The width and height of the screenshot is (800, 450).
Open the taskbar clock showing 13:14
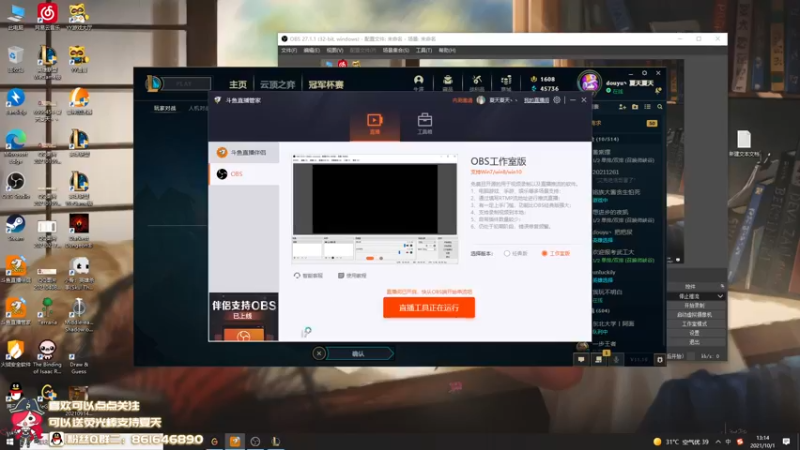pyautogui.click(x=762, y=441)
